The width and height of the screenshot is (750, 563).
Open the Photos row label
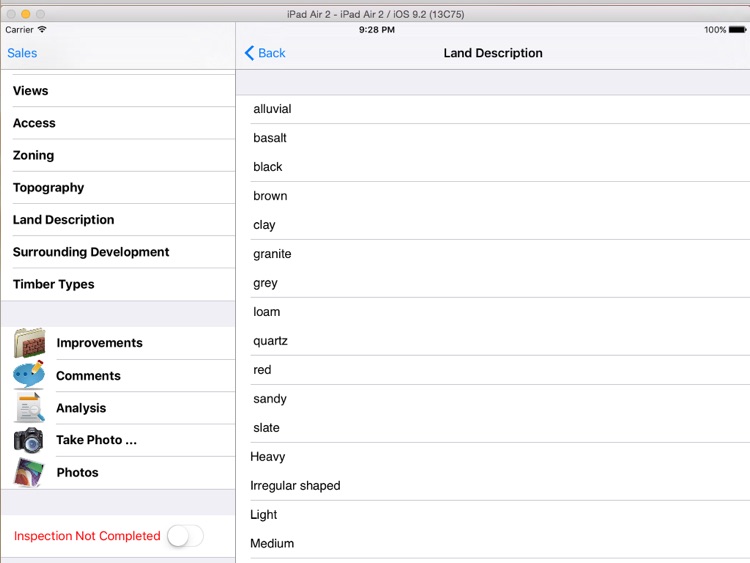point(77,473)
